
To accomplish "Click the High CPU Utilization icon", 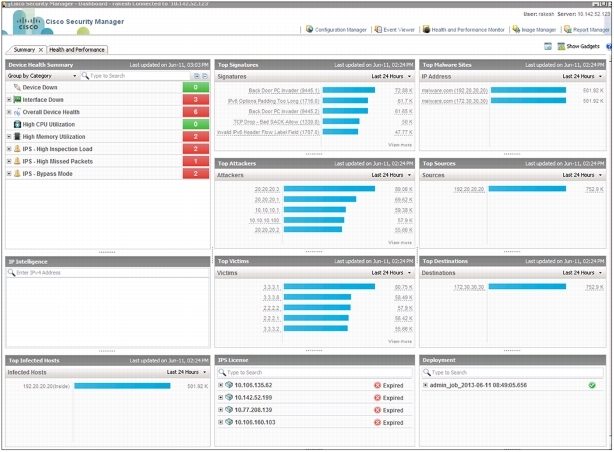I will coord(17,124).
